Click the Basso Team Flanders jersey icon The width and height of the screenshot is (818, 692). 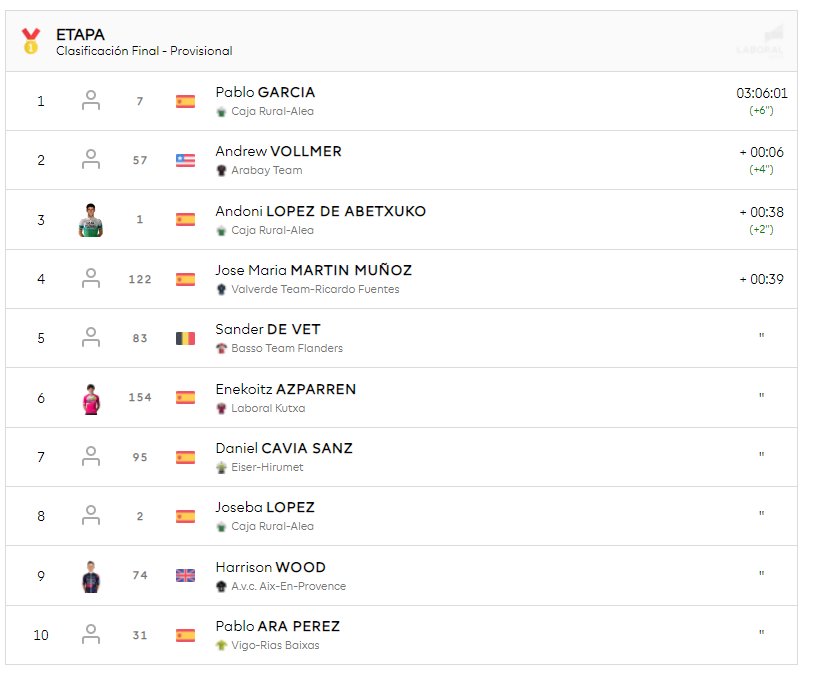pyautogui.click(x=221, y=349)
